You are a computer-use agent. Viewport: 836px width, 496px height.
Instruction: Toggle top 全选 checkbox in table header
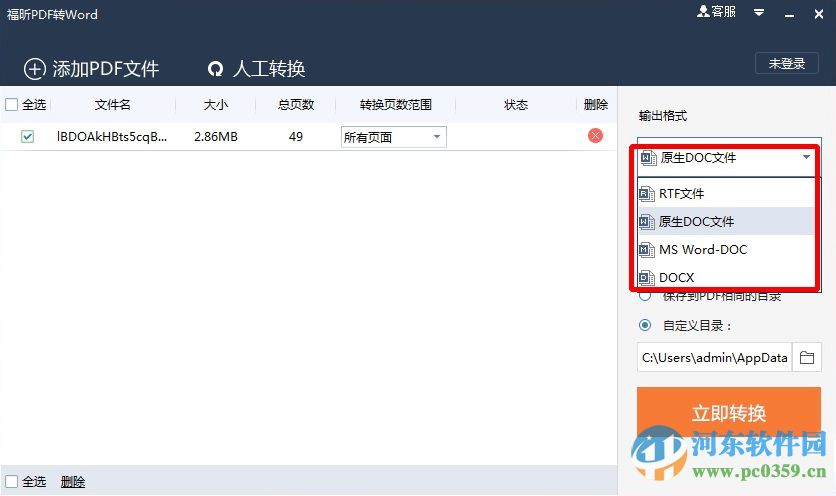[x=11, y=105]
